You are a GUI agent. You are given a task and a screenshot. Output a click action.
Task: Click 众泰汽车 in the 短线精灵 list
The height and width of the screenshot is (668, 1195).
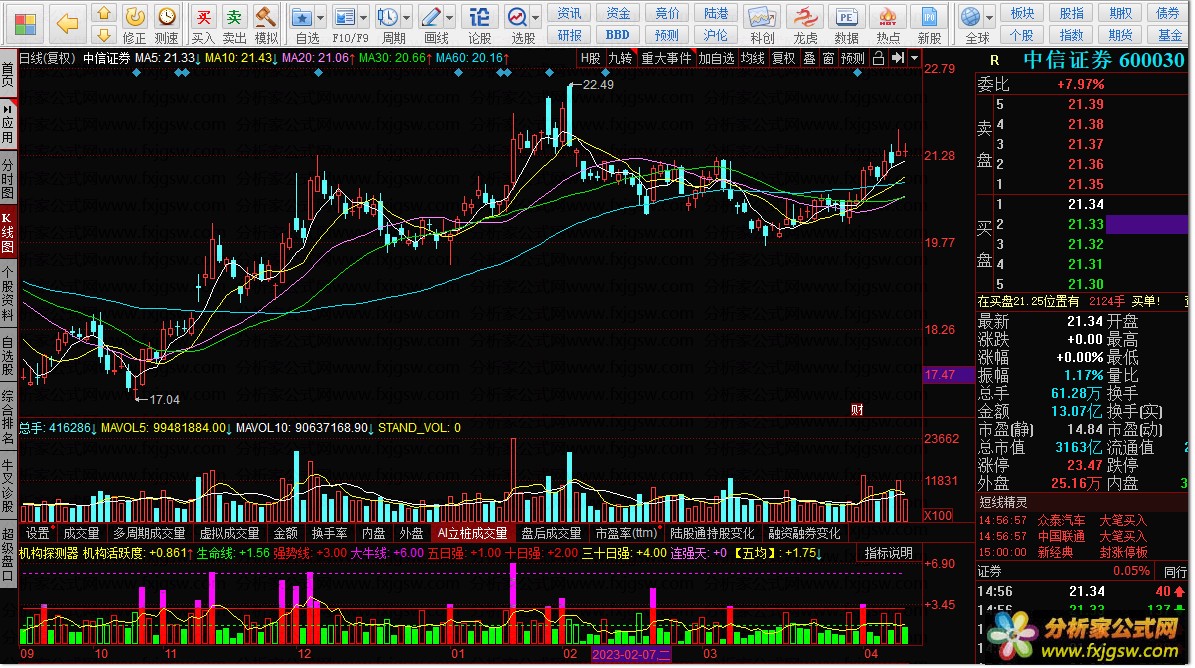coord(1061,520)
